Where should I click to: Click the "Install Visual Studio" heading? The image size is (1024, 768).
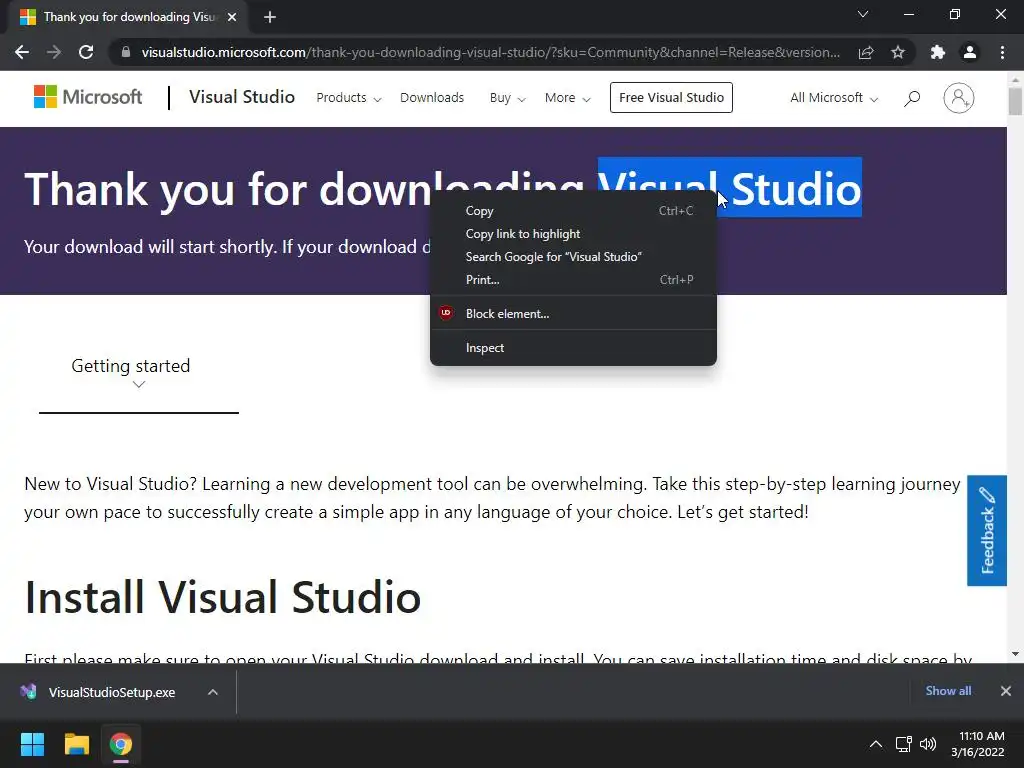coord(223,597)
